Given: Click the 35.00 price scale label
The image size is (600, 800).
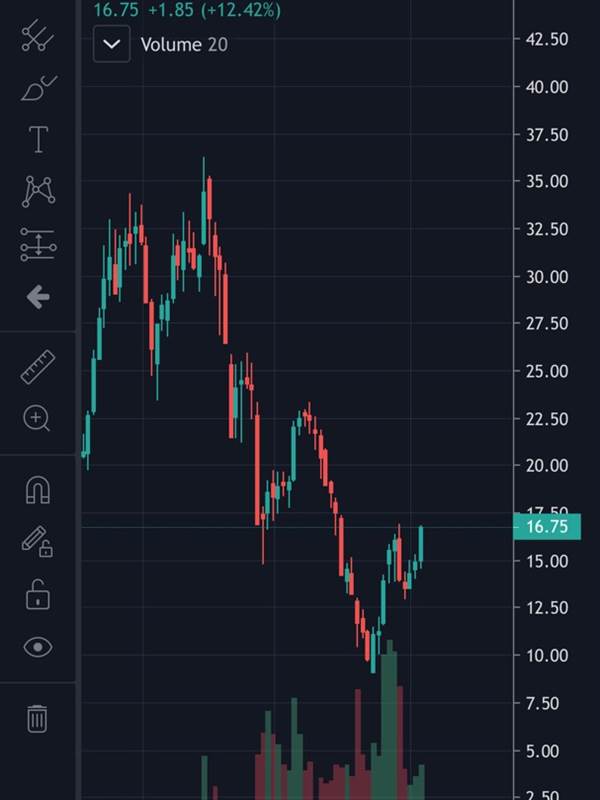Looking at the screenshot, I should (547, 181).
